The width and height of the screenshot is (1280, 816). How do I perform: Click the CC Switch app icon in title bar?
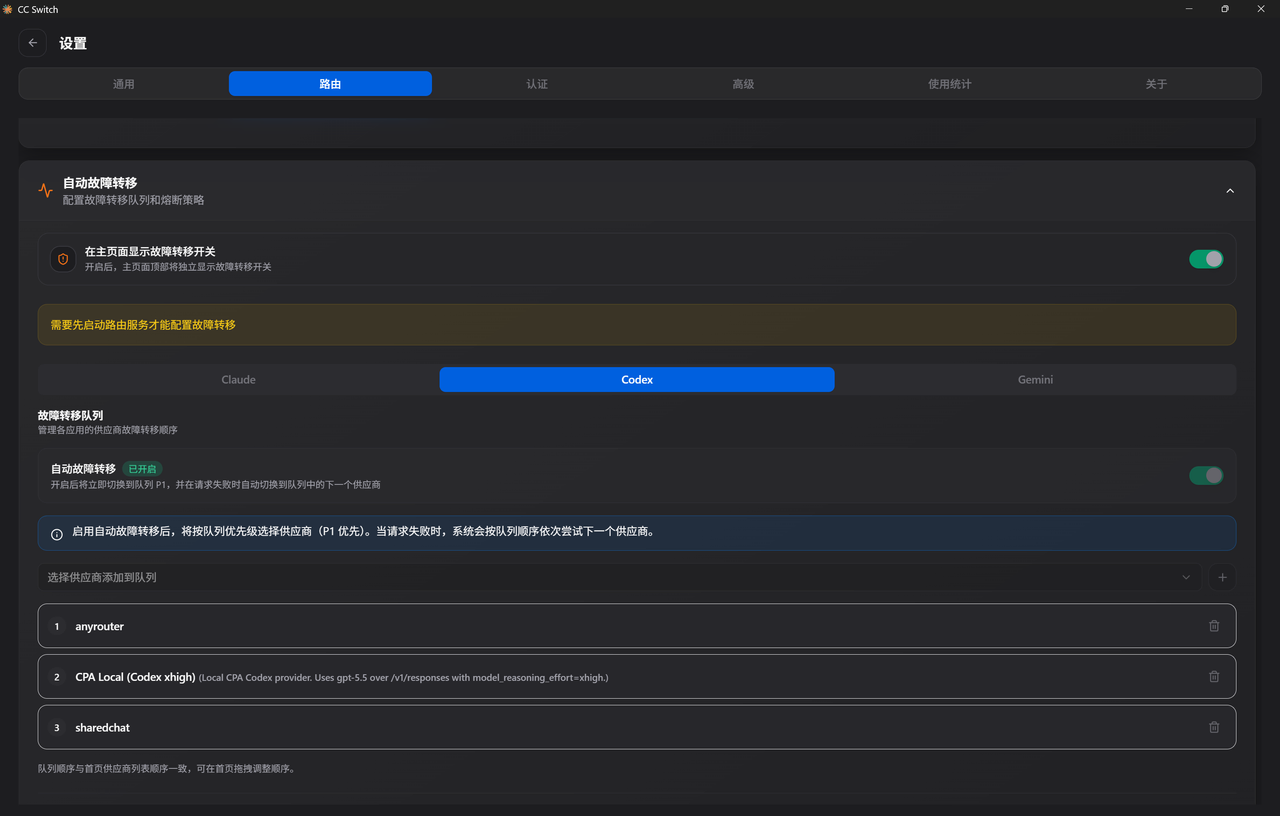(x=8, y=9)
